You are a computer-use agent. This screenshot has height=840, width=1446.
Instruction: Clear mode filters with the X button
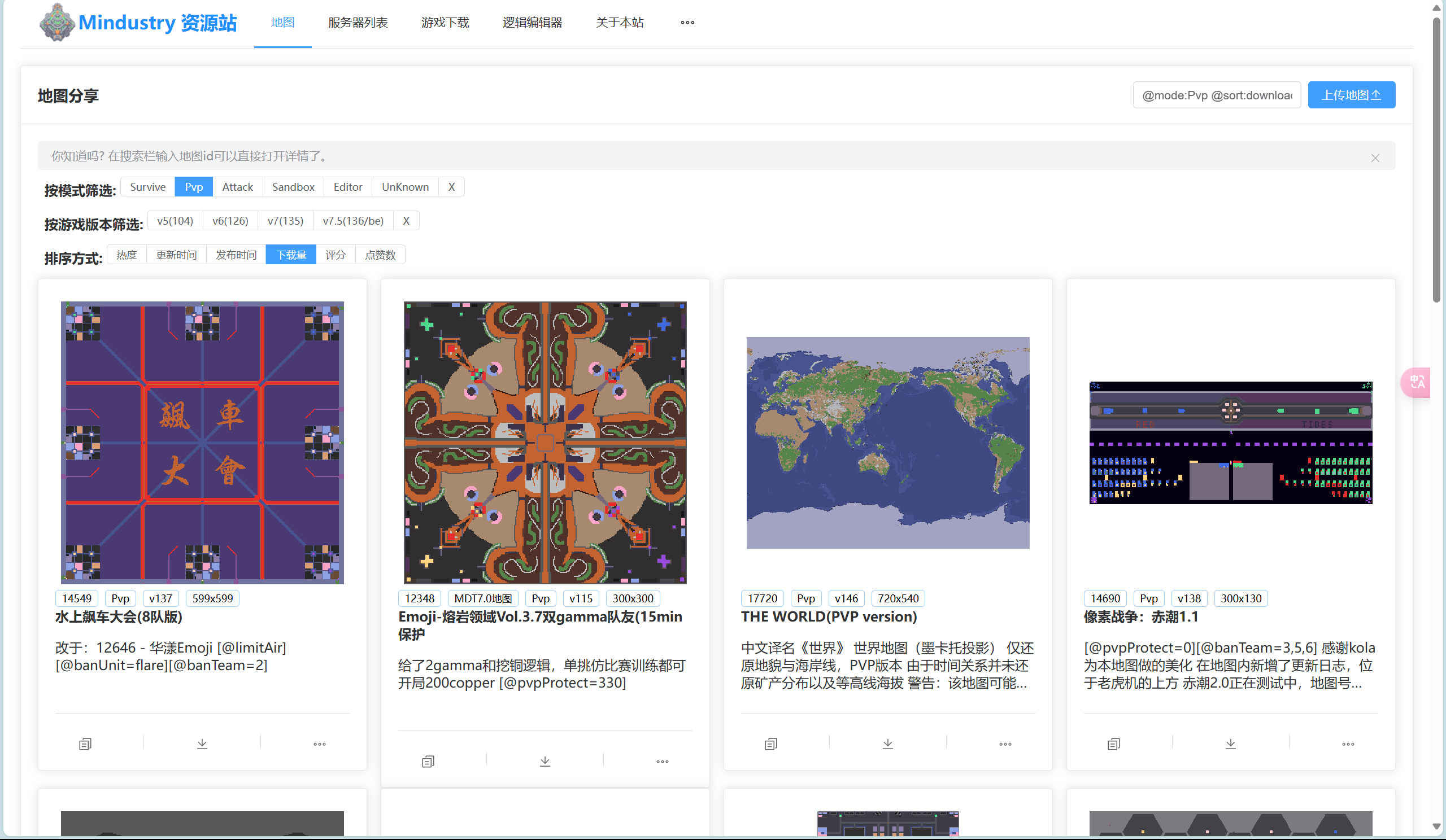coord(451,186)
